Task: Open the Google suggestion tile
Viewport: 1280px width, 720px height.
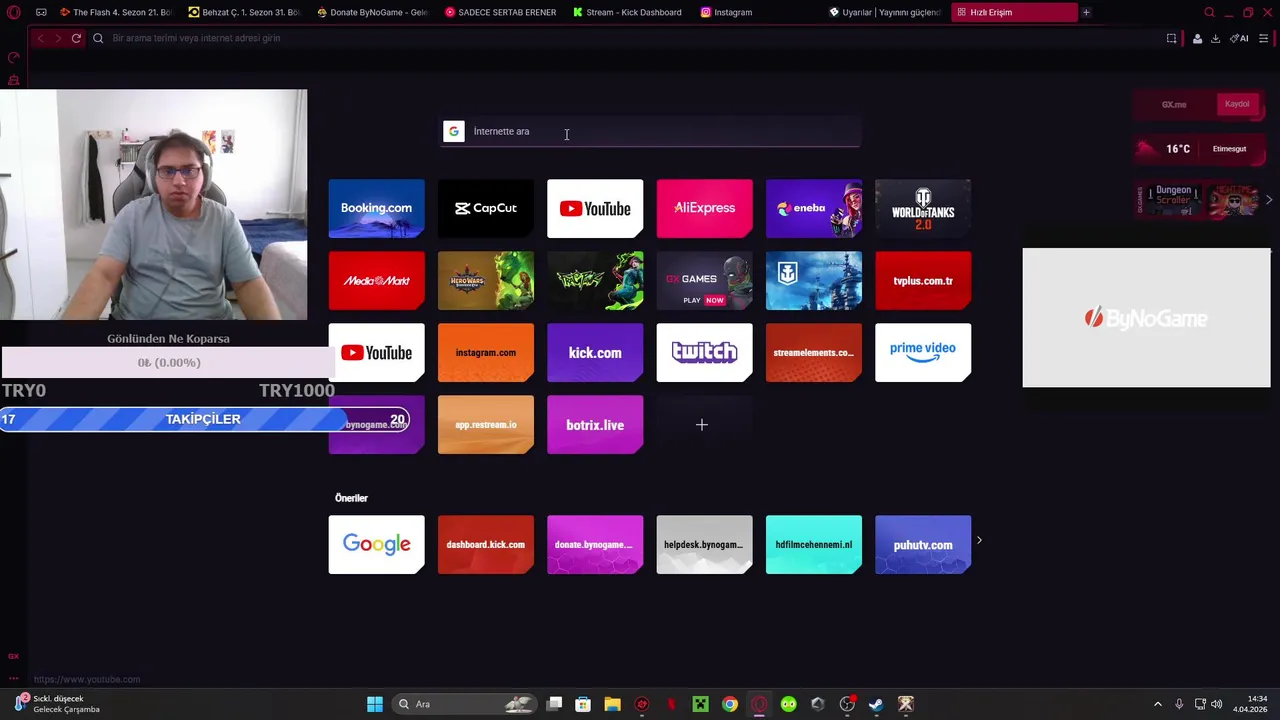Action: (x=376, y=544)
